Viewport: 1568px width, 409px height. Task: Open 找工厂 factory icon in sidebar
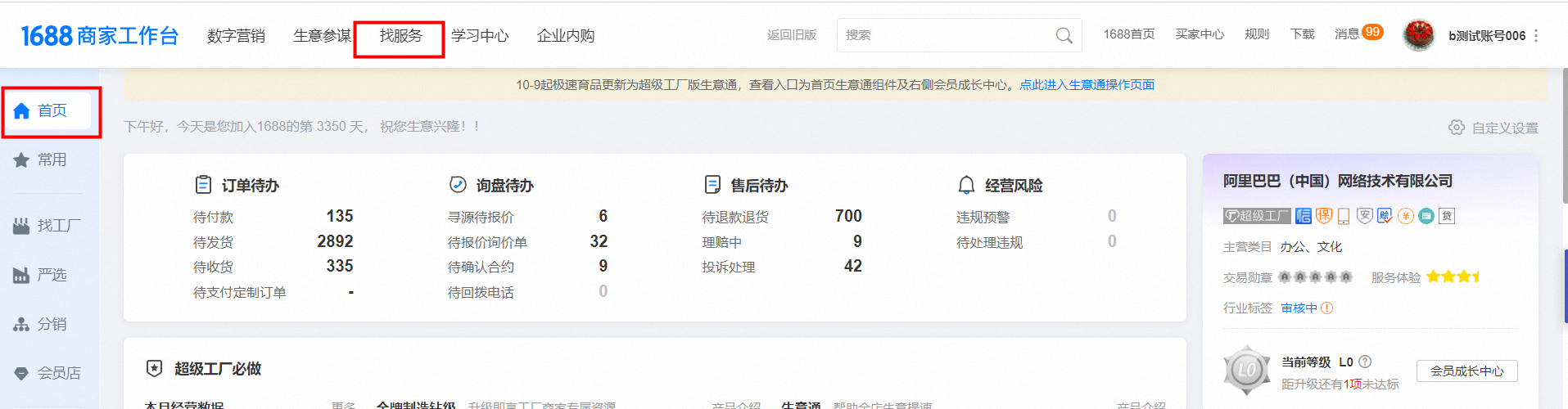pyautogui.click(x=21, y=226)
